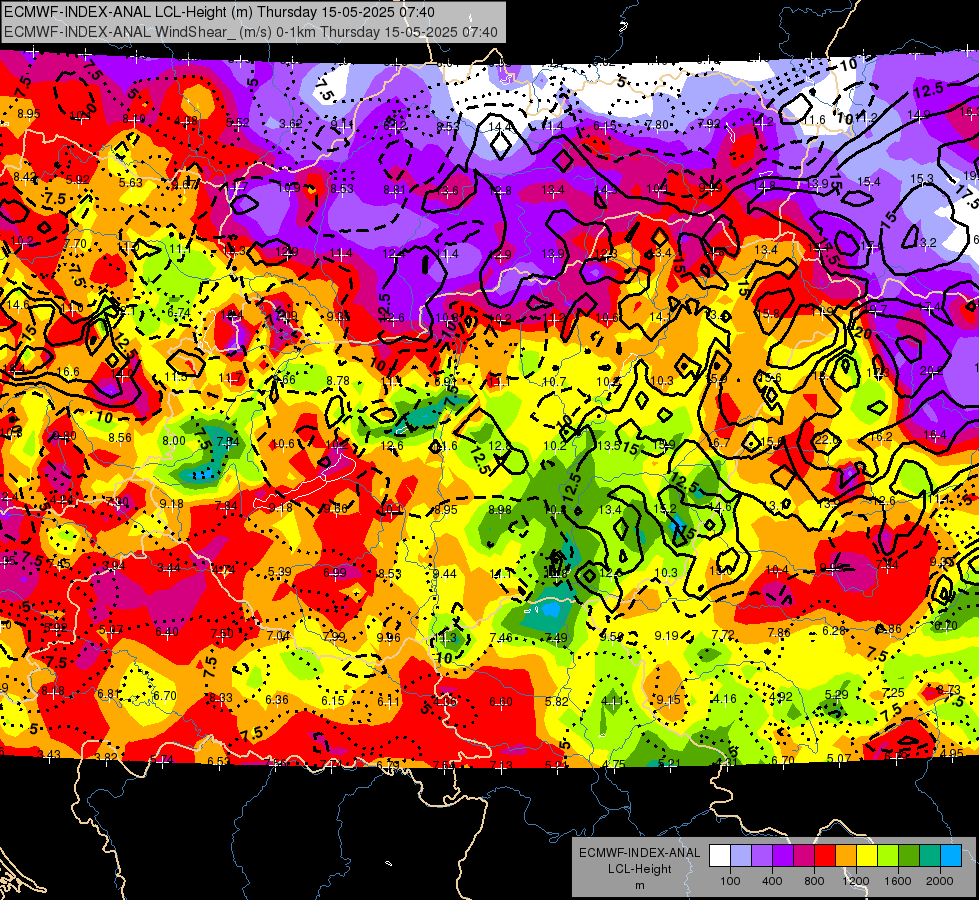Click the legend tick value '1200'
Screen dimensions: 979x900
coord(856,881)
